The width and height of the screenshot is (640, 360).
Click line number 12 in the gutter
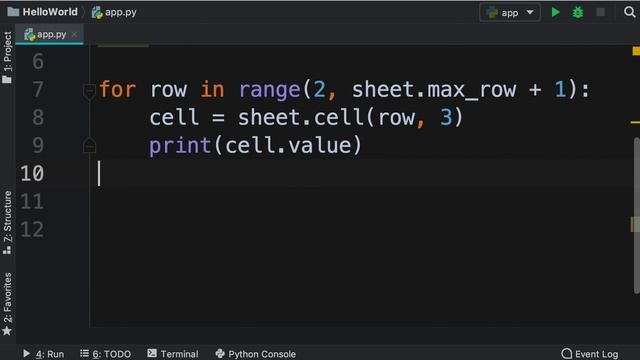pos(32,229)
